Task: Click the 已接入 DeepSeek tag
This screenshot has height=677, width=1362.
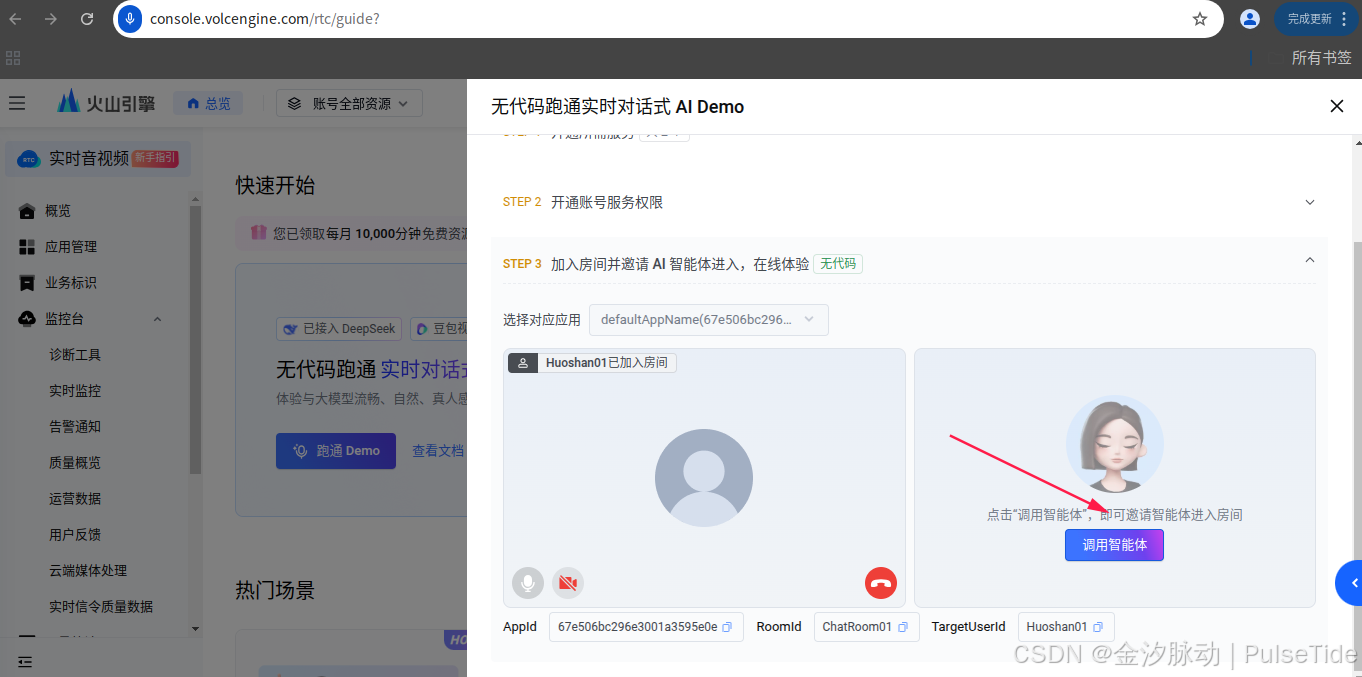Action: pyautogui.click(x=339, y=328)
